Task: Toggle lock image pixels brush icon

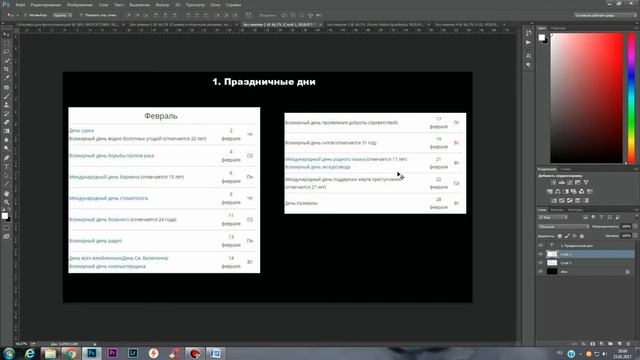Action: 567,236
